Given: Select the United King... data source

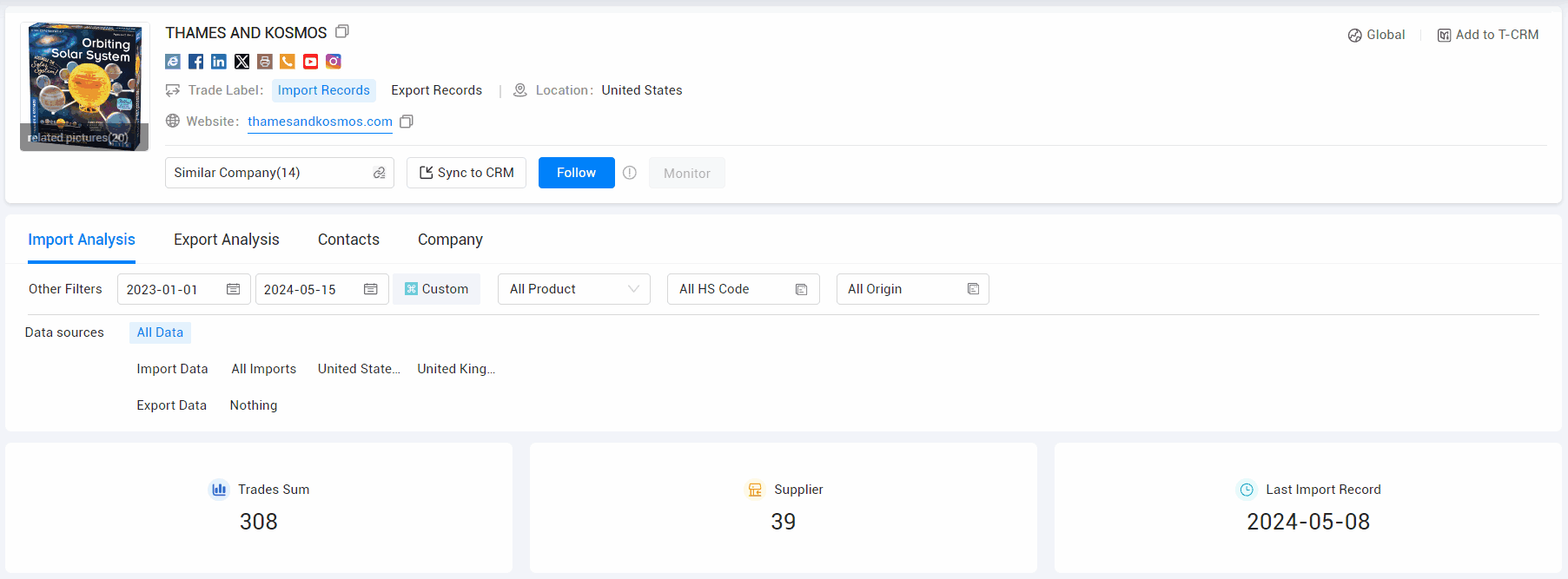Looking at the screenshot, I should [456, 369].
